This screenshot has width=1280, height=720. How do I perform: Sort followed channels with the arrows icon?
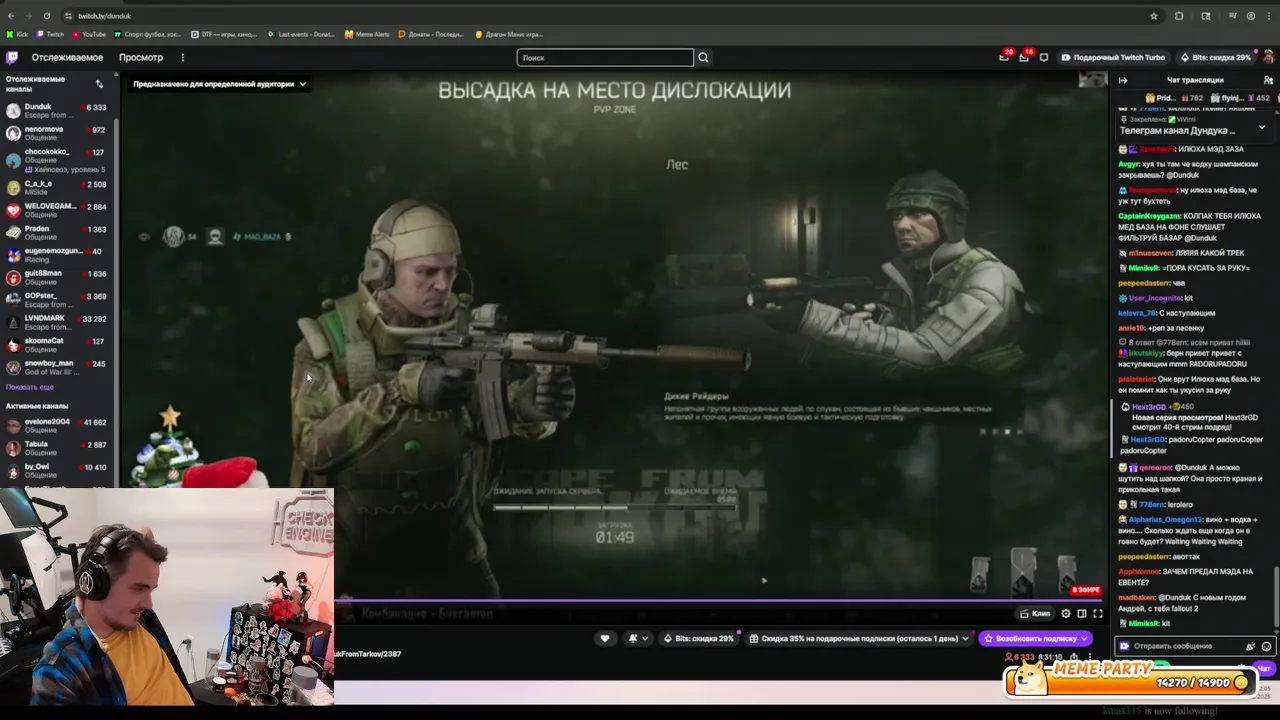click(x=99, y=83)
